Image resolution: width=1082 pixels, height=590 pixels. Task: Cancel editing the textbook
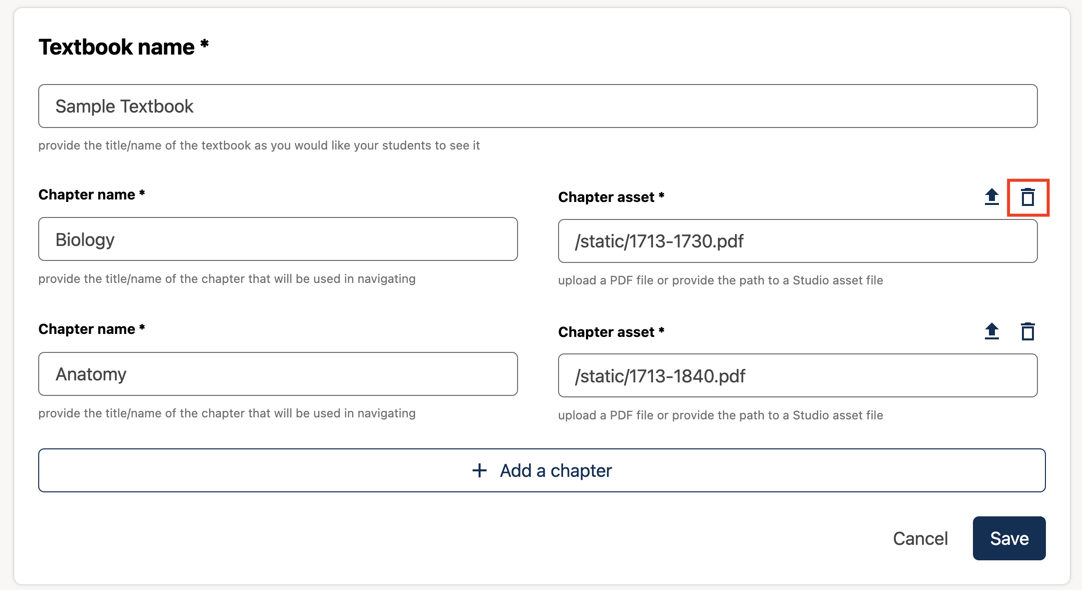[919, 538]
